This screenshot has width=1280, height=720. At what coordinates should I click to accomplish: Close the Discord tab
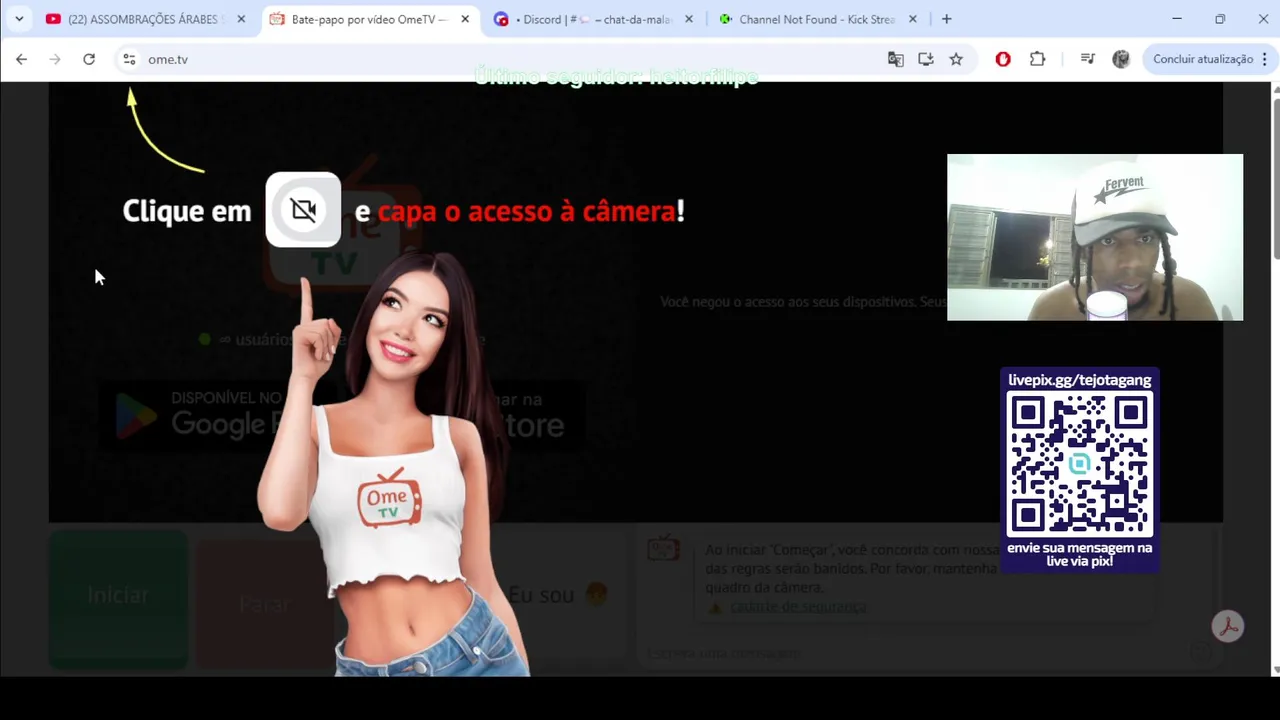(x=689, y=19)
